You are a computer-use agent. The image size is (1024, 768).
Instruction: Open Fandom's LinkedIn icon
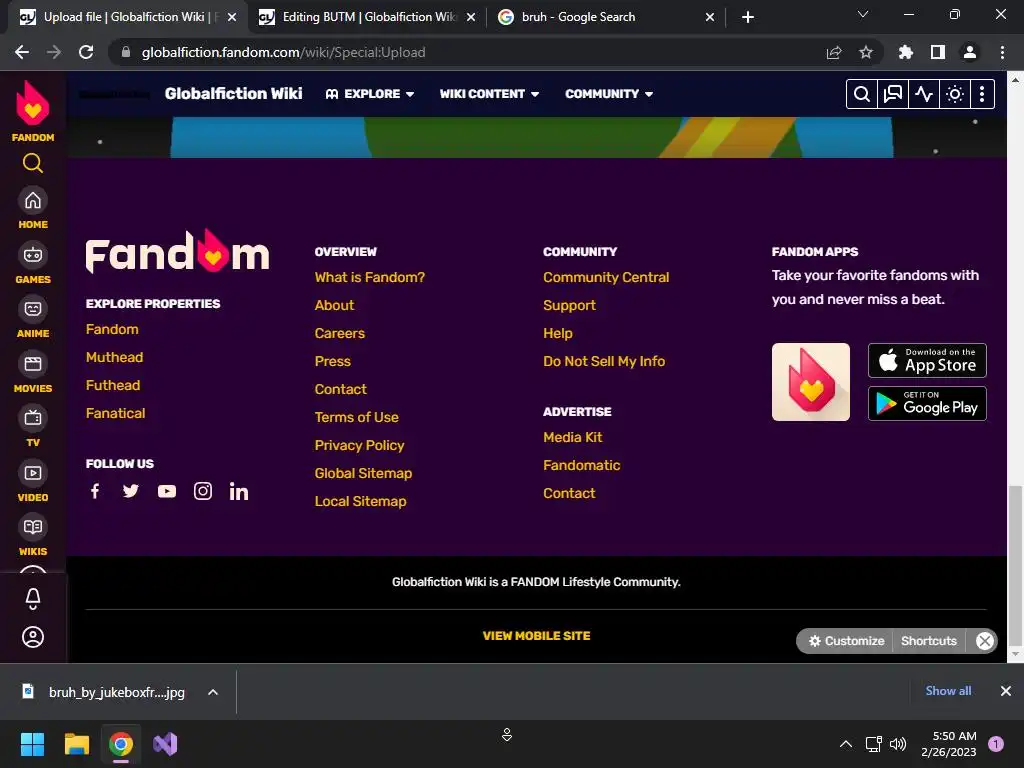238,491
